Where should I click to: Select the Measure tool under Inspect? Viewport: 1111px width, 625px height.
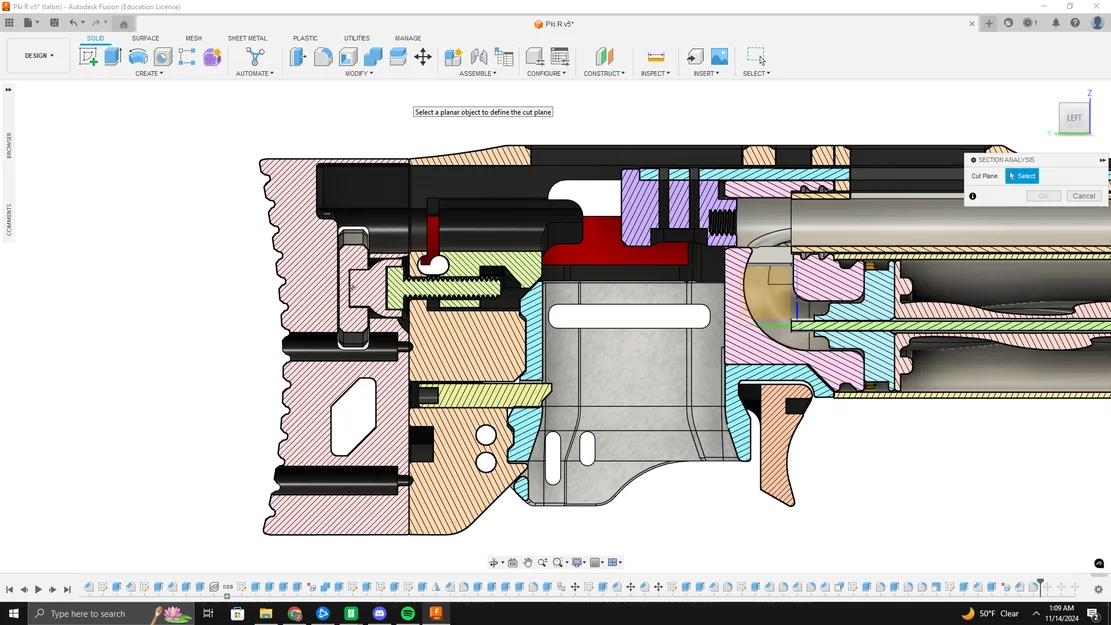pyautogui.click(x=656, y=57)
